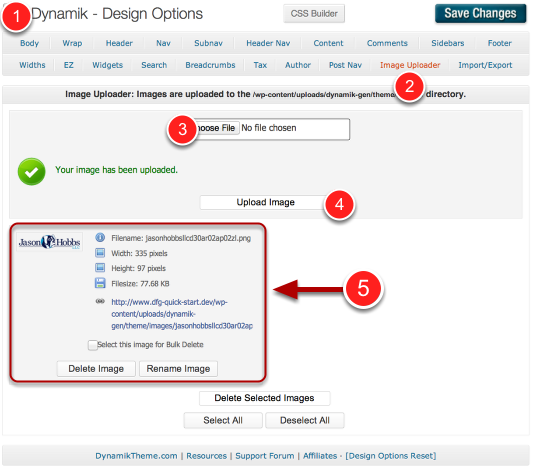This screenshot has height=470, width=540.
Task: Open the Sidebars tab
Action: point(448,43)
